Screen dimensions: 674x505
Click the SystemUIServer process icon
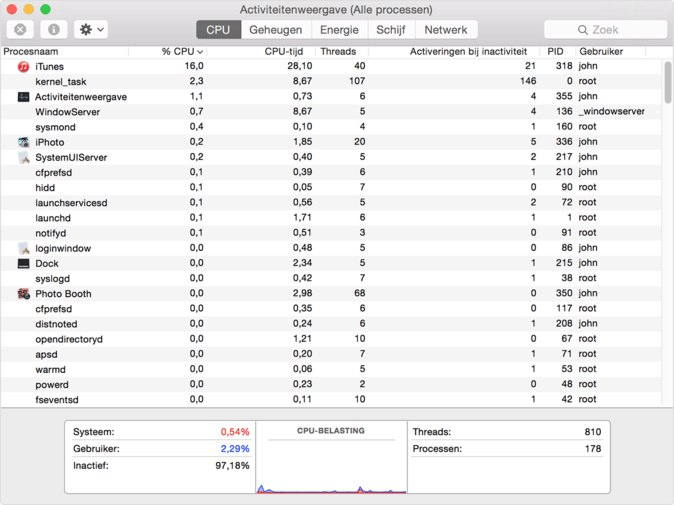[23, 157]
